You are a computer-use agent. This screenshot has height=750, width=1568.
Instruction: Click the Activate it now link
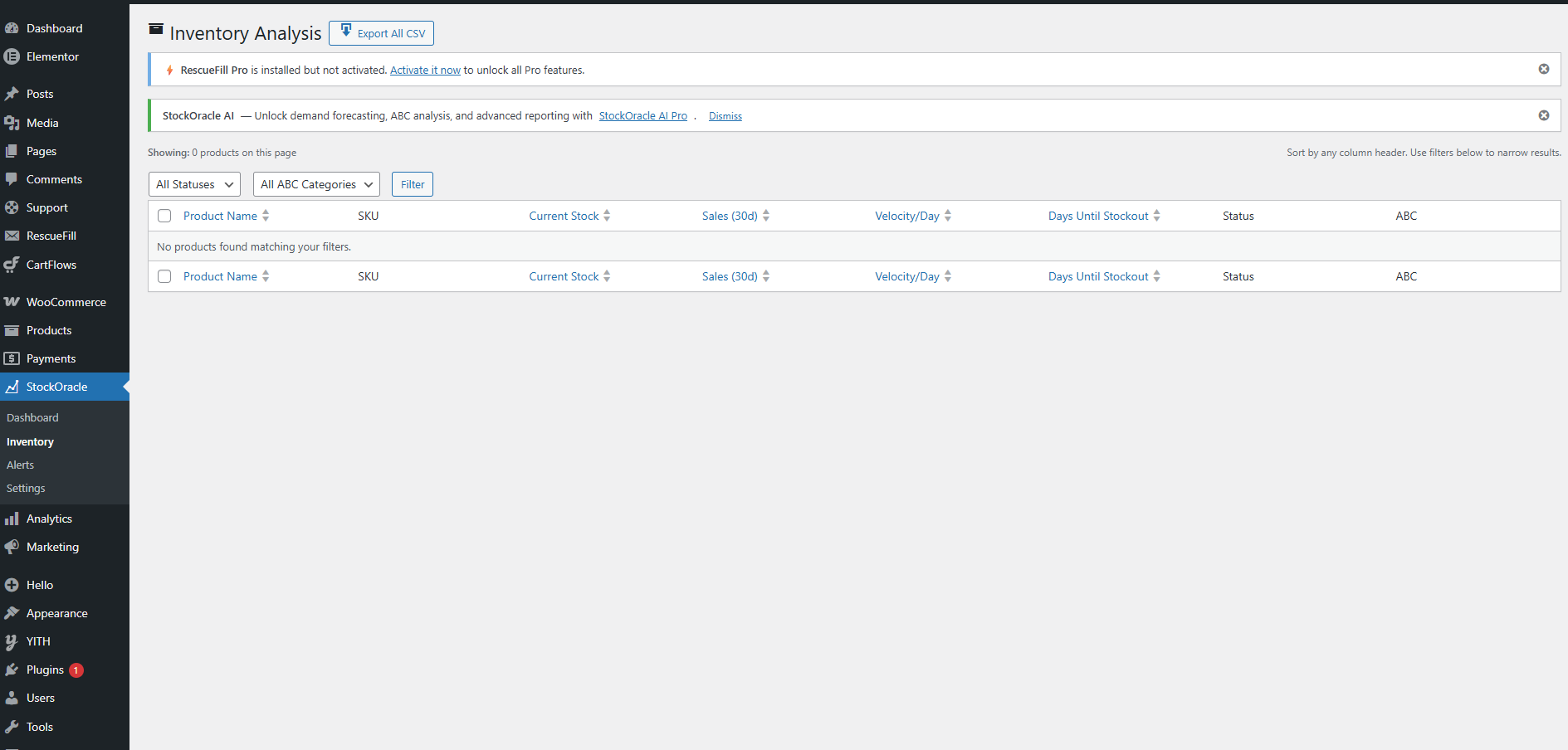(425, 70)
